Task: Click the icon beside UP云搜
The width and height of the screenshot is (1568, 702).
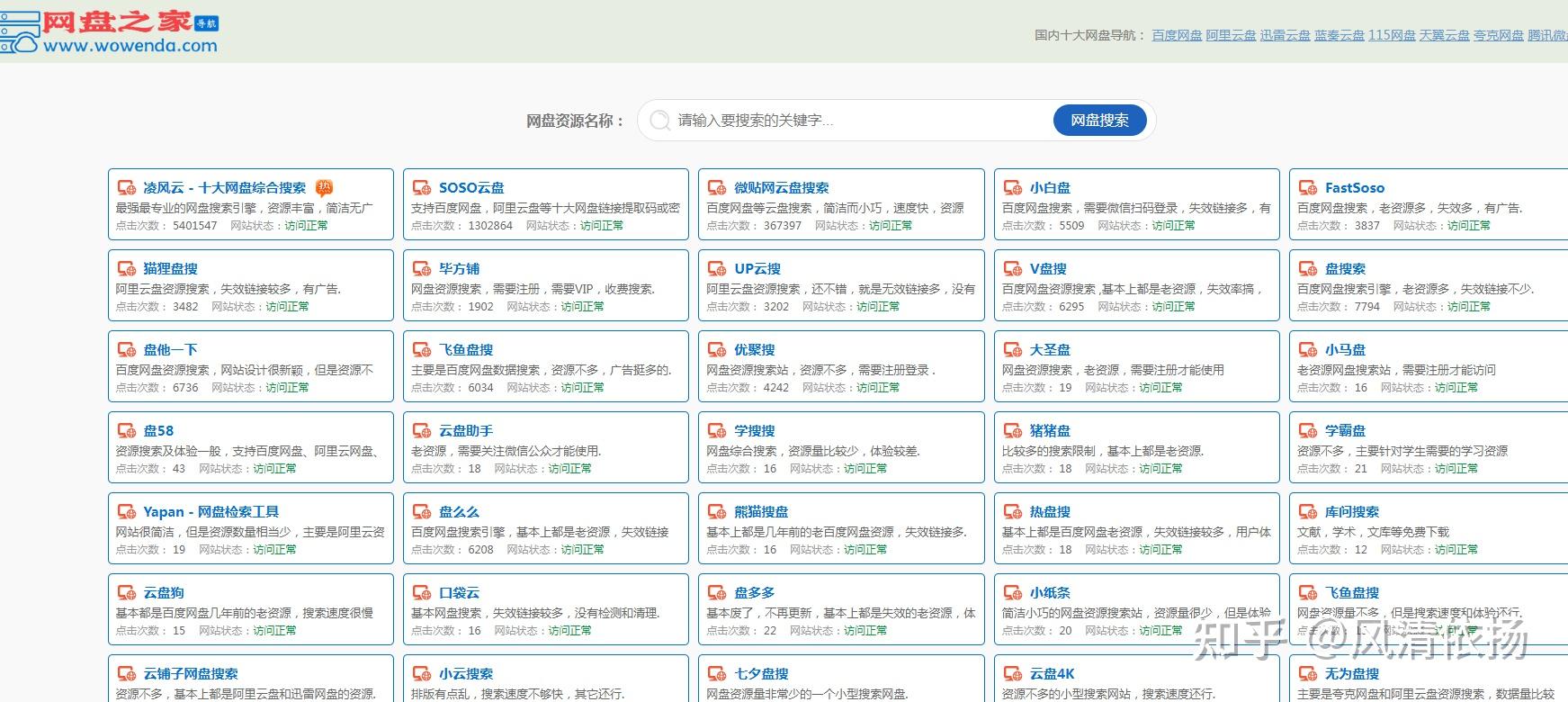Action: [x=717, y=269]
